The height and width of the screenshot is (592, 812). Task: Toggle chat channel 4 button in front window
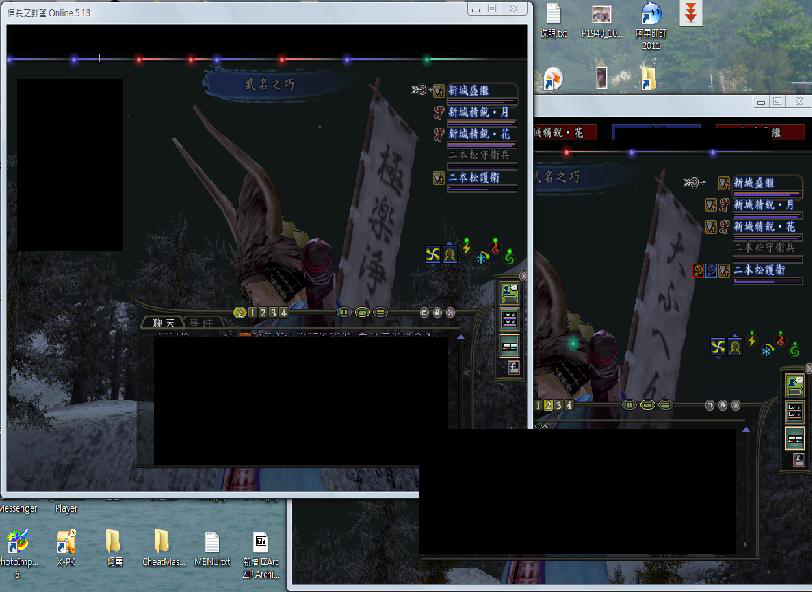coord(283,312)
